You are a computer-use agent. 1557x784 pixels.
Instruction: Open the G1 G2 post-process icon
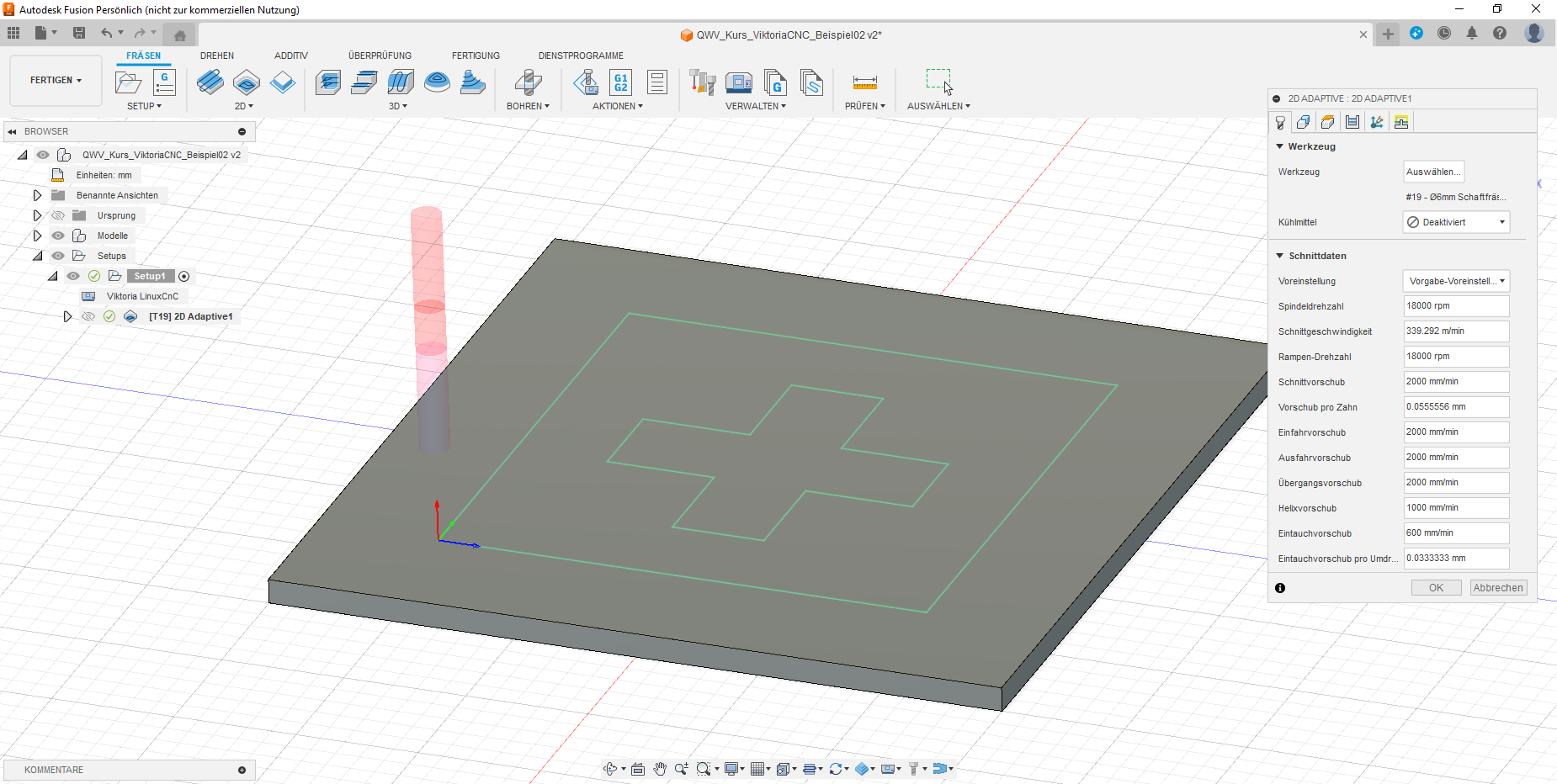[620, 82]
